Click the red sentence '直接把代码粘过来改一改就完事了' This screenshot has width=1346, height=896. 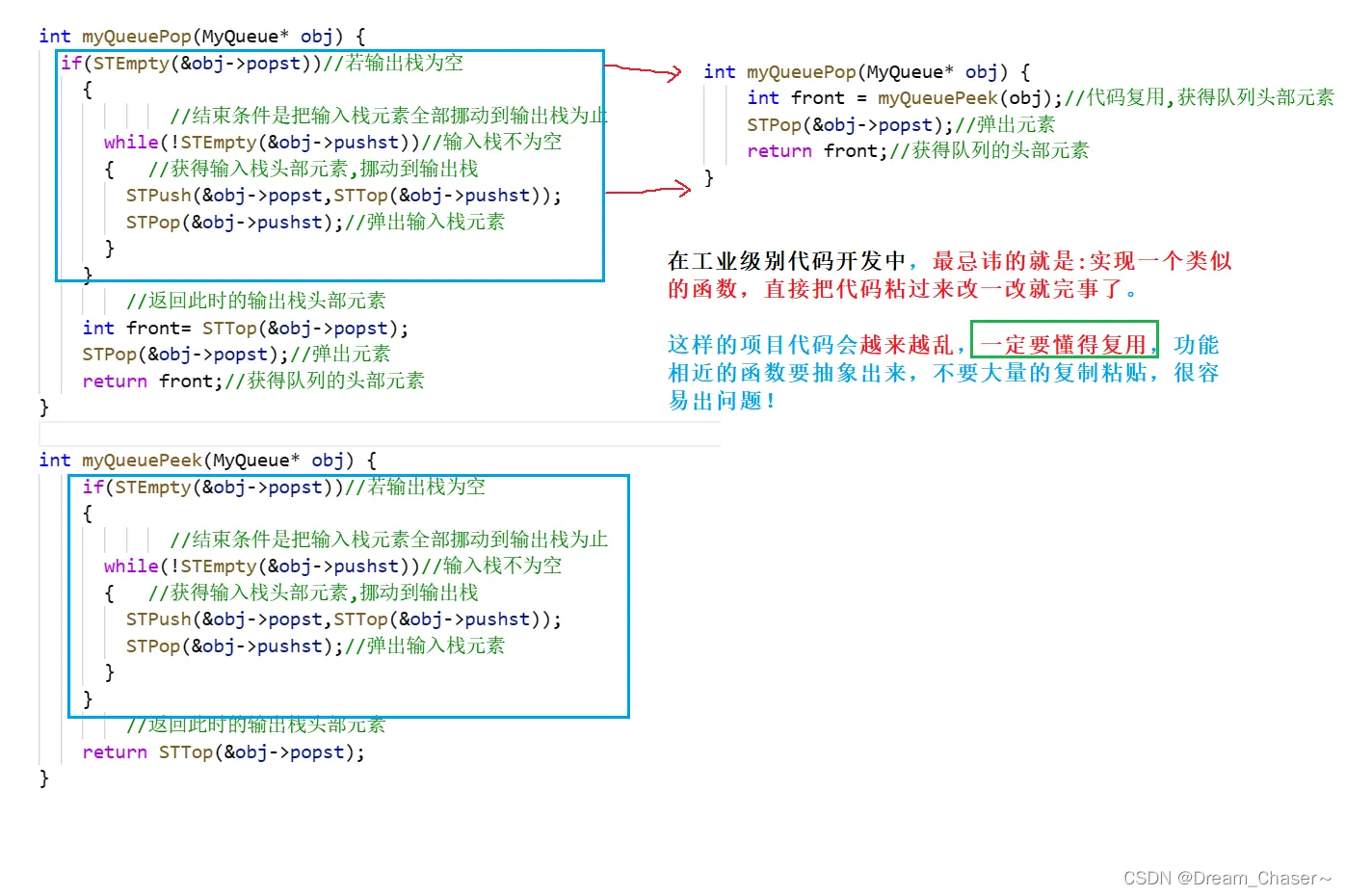click(x=943, y=289)
